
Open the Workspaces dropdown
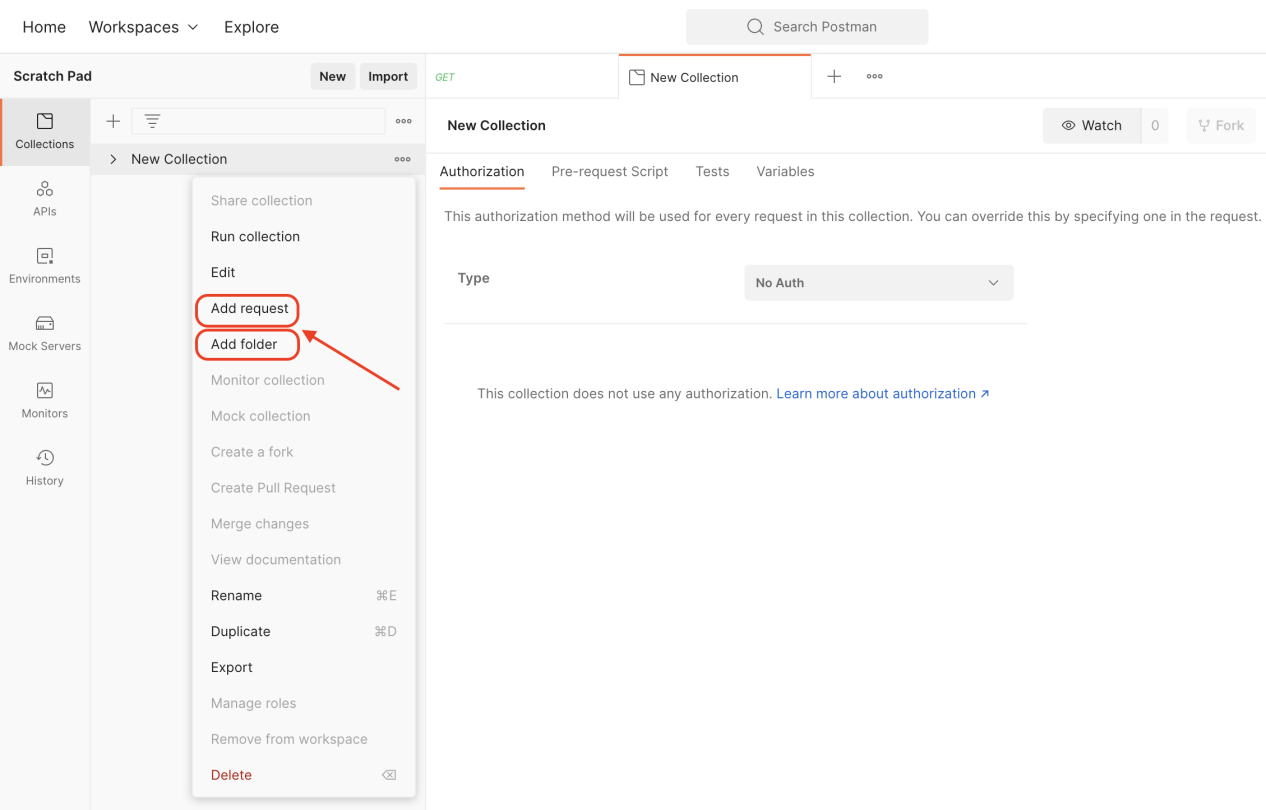(143, 27)
